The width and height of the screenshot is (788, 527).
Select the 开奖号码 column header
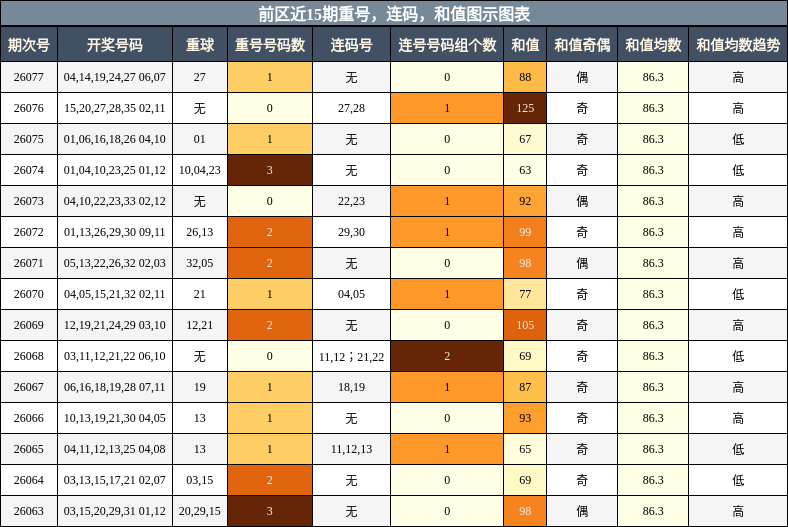[115, 45]
